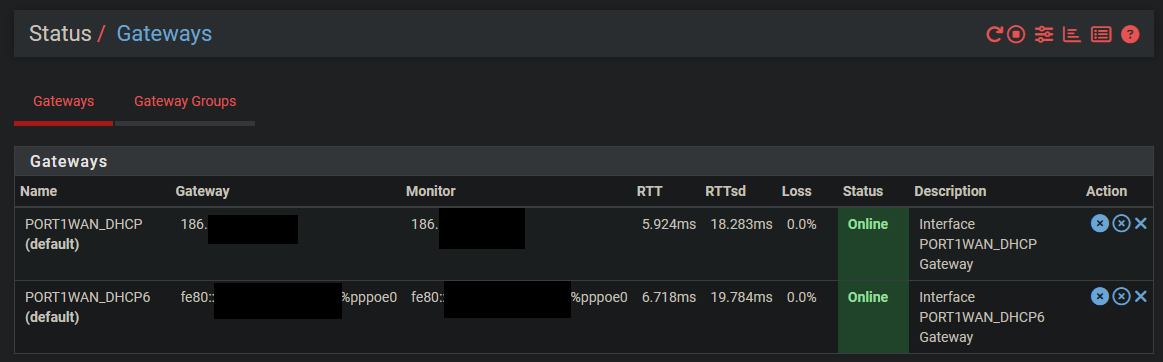Open the Status breadcrumb link
This screenshot has height=362, width=1163.
click(x=60, y=33)
